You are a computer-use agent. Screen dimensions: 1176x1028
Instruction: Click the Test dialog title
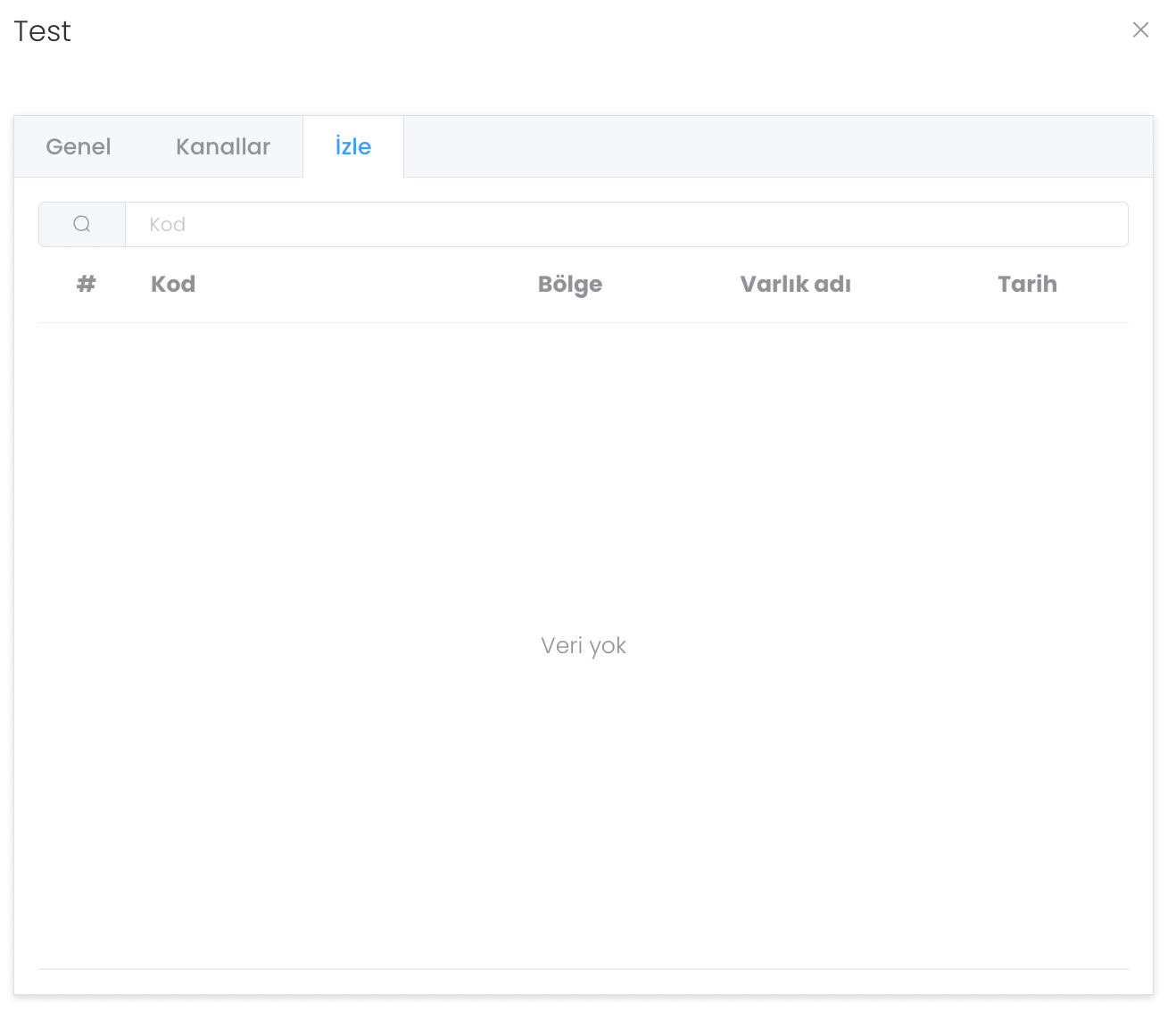click(x=42, y=31)
